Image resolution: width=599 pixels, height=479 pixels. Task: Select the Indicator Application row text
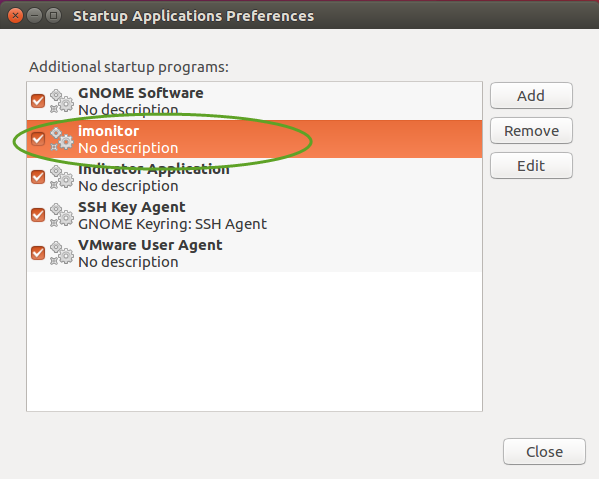254,177
